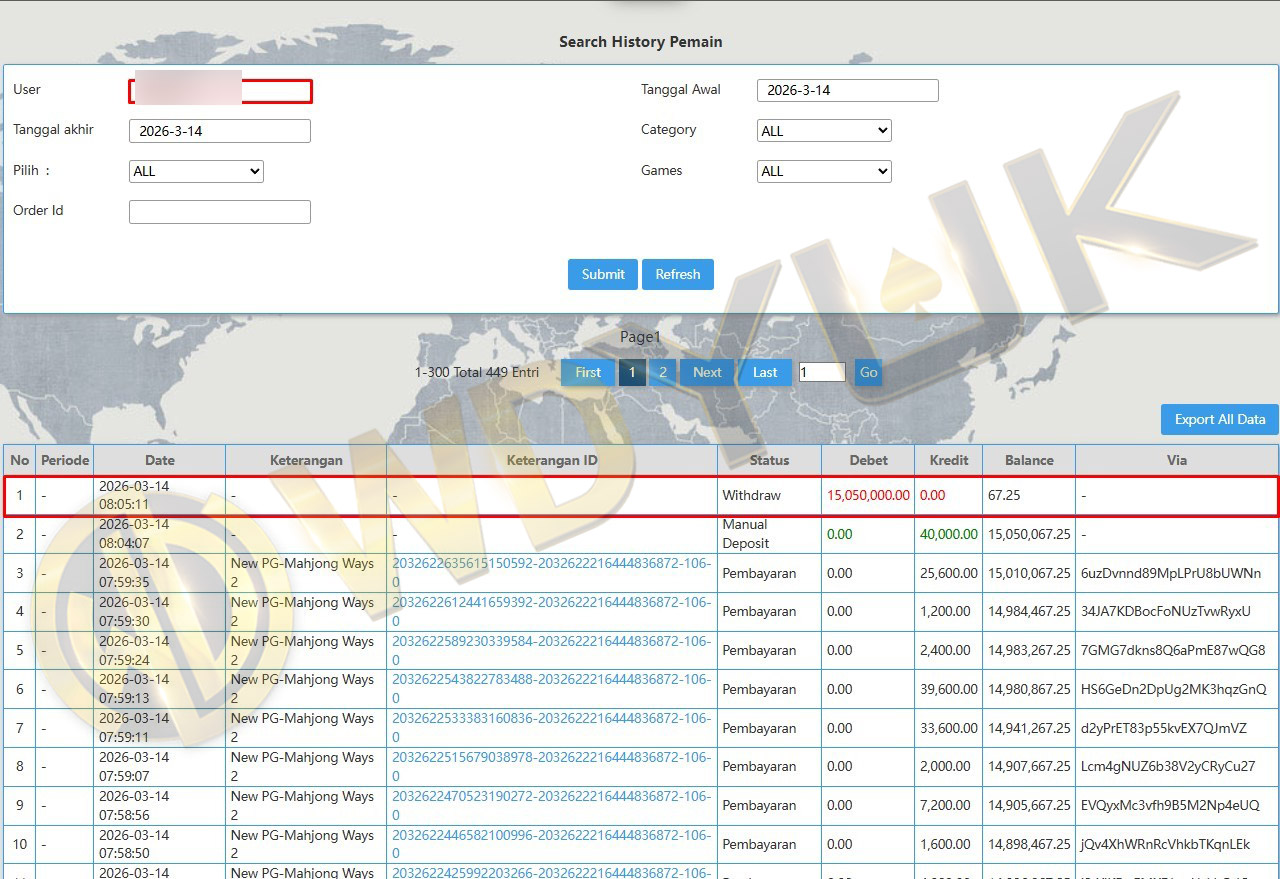Go to the Last page
The height and width of the screenshot is (879, 1280).
tap(765, 372)
